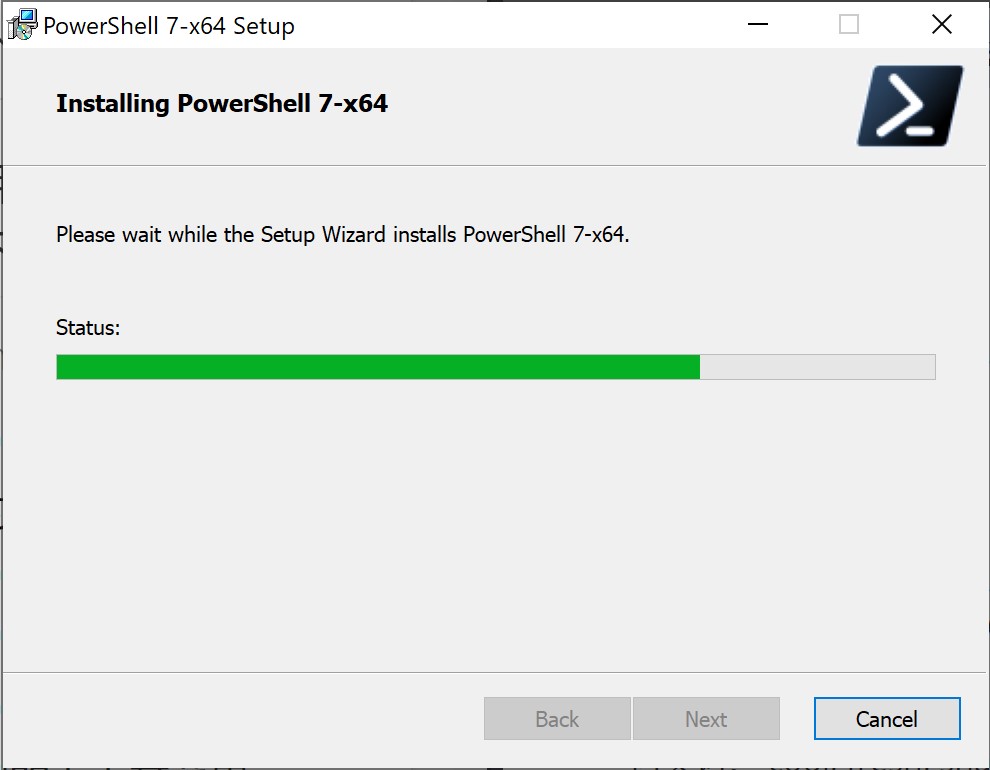Screen dimensions: 990x770
Task: Click the greyed-out maximize button
Action: click(x=849, y=25)
